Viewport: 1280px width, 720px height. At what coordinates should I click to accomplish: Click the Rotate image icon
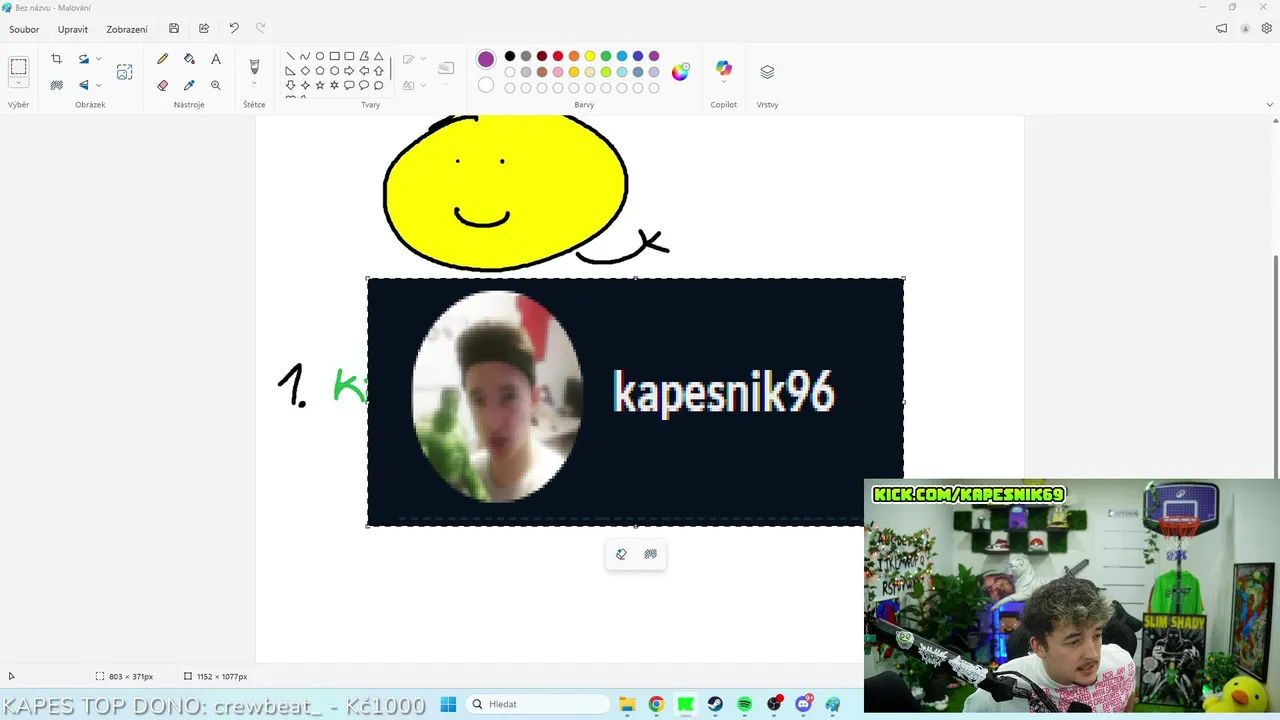pos(84,59)
